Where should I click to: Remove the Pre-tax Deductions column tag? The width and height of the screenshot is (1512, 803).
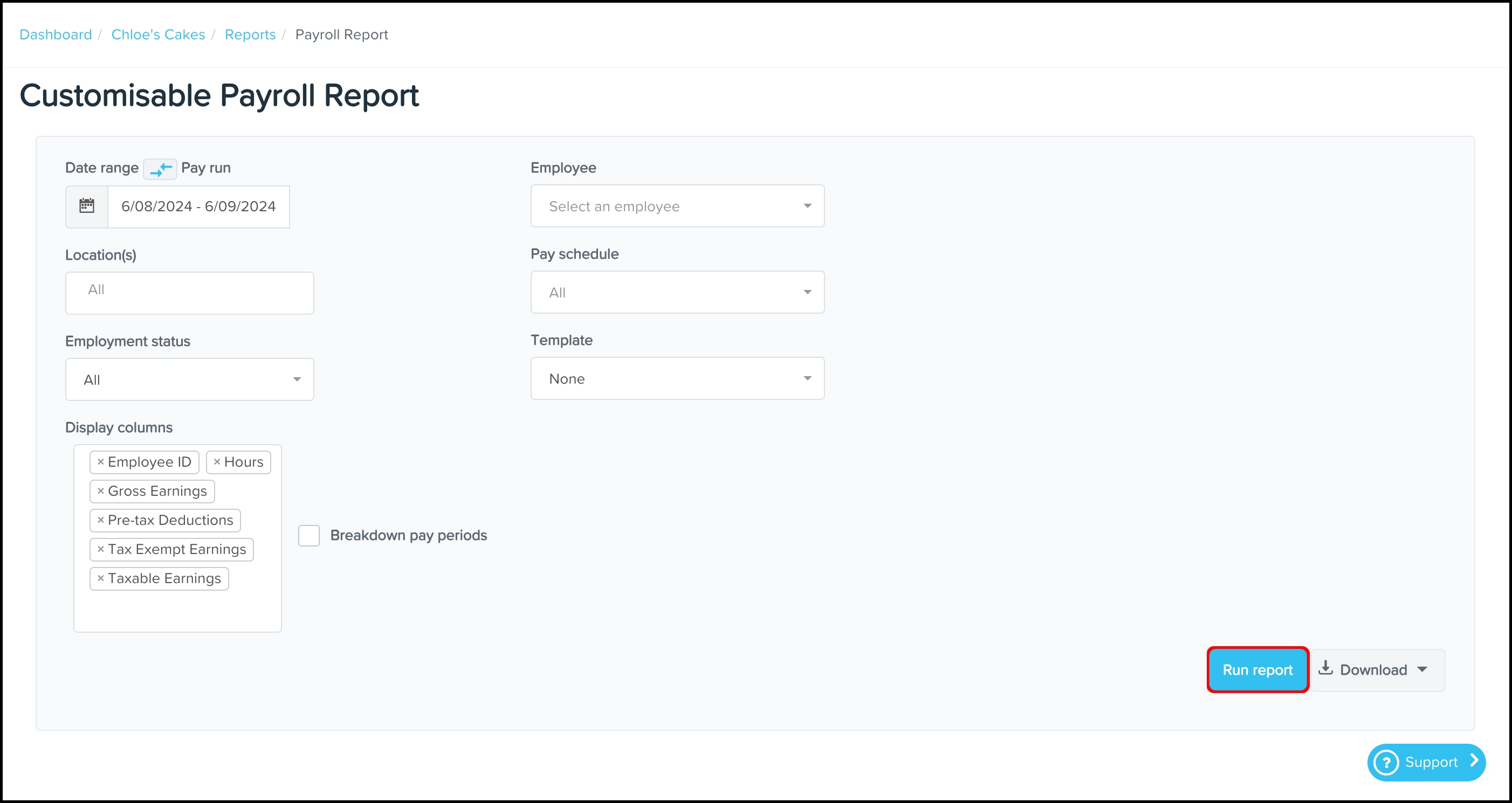tap(100, 520)
